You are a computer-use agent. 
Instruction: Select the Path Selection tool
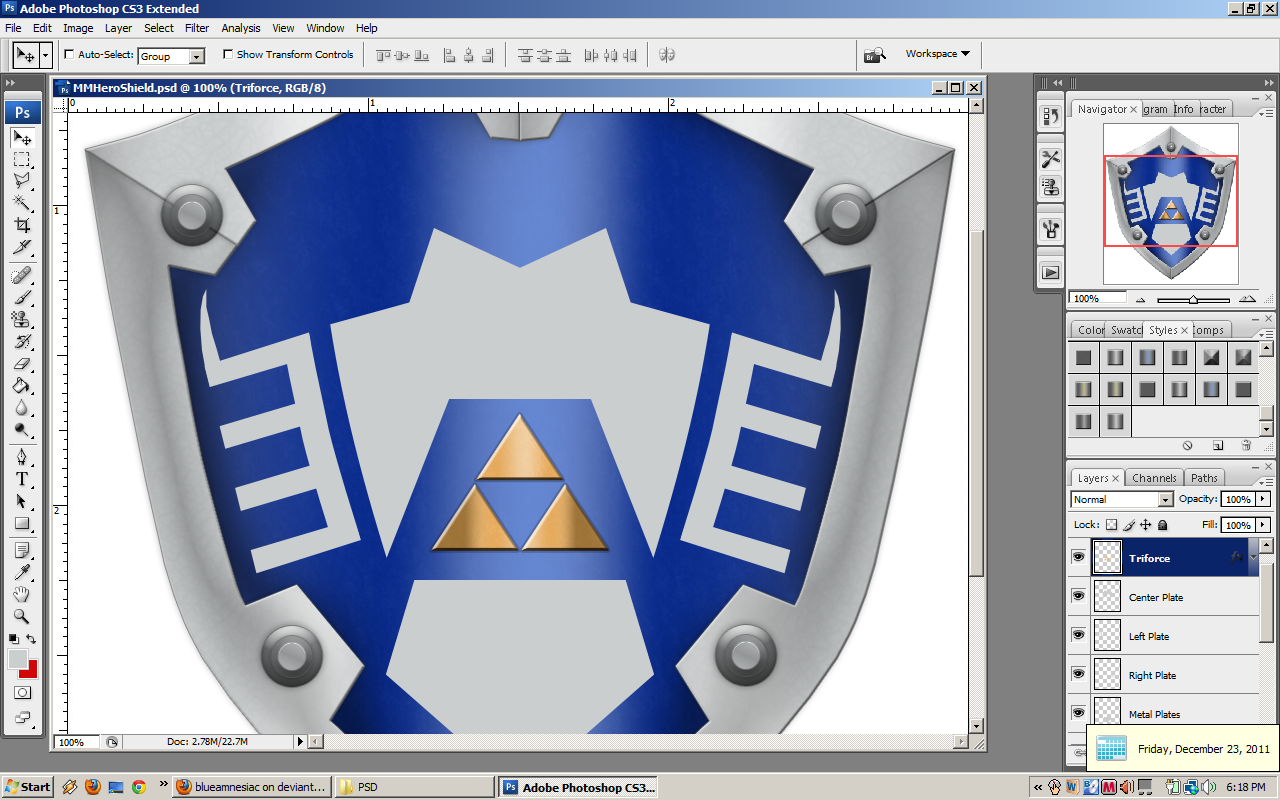coord(22,501)
